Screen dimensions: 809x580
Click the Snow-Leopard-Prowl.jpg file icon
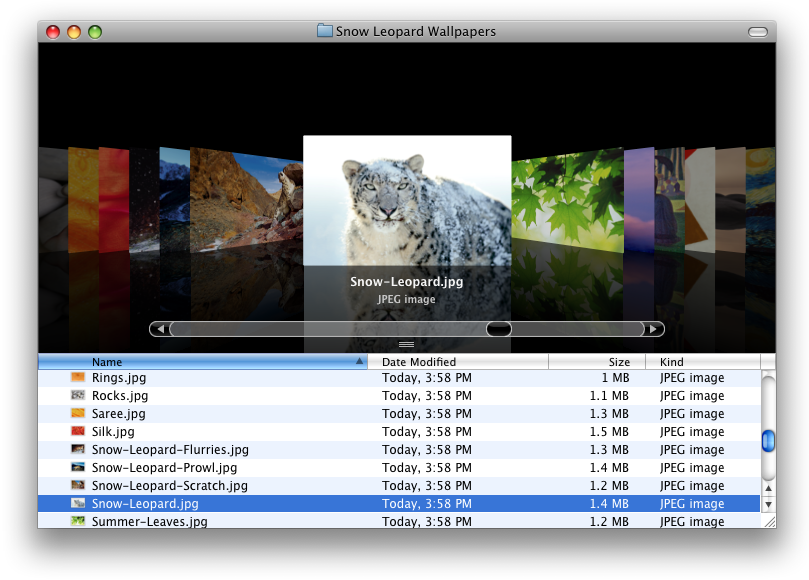coord(78,468)
